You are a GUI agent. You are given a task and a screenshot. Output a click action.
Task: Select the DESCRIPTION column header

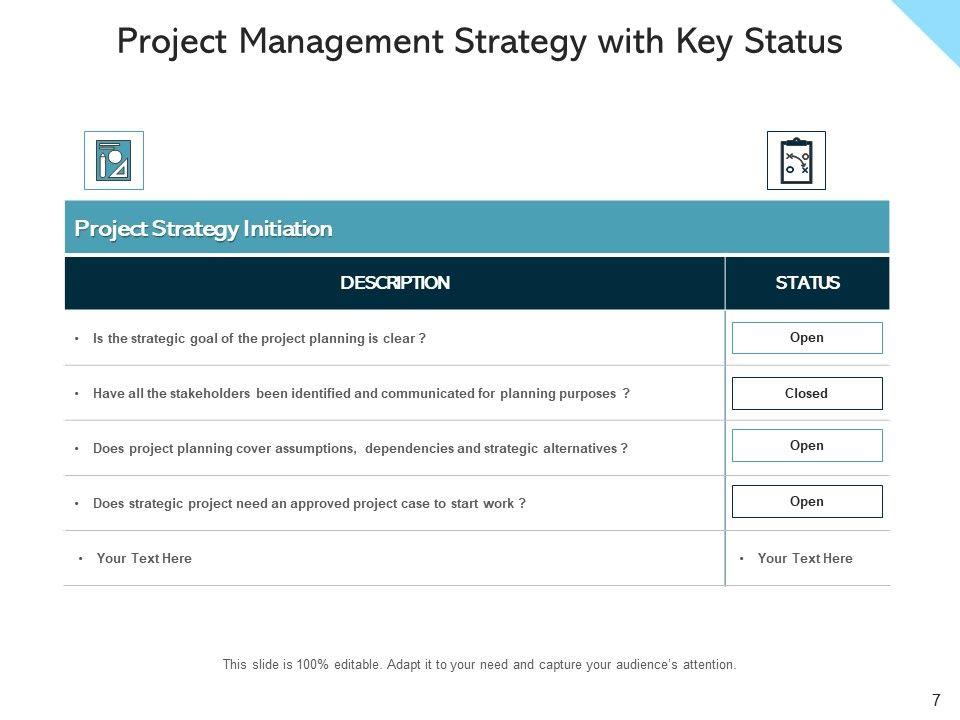[x=394, y=283]
